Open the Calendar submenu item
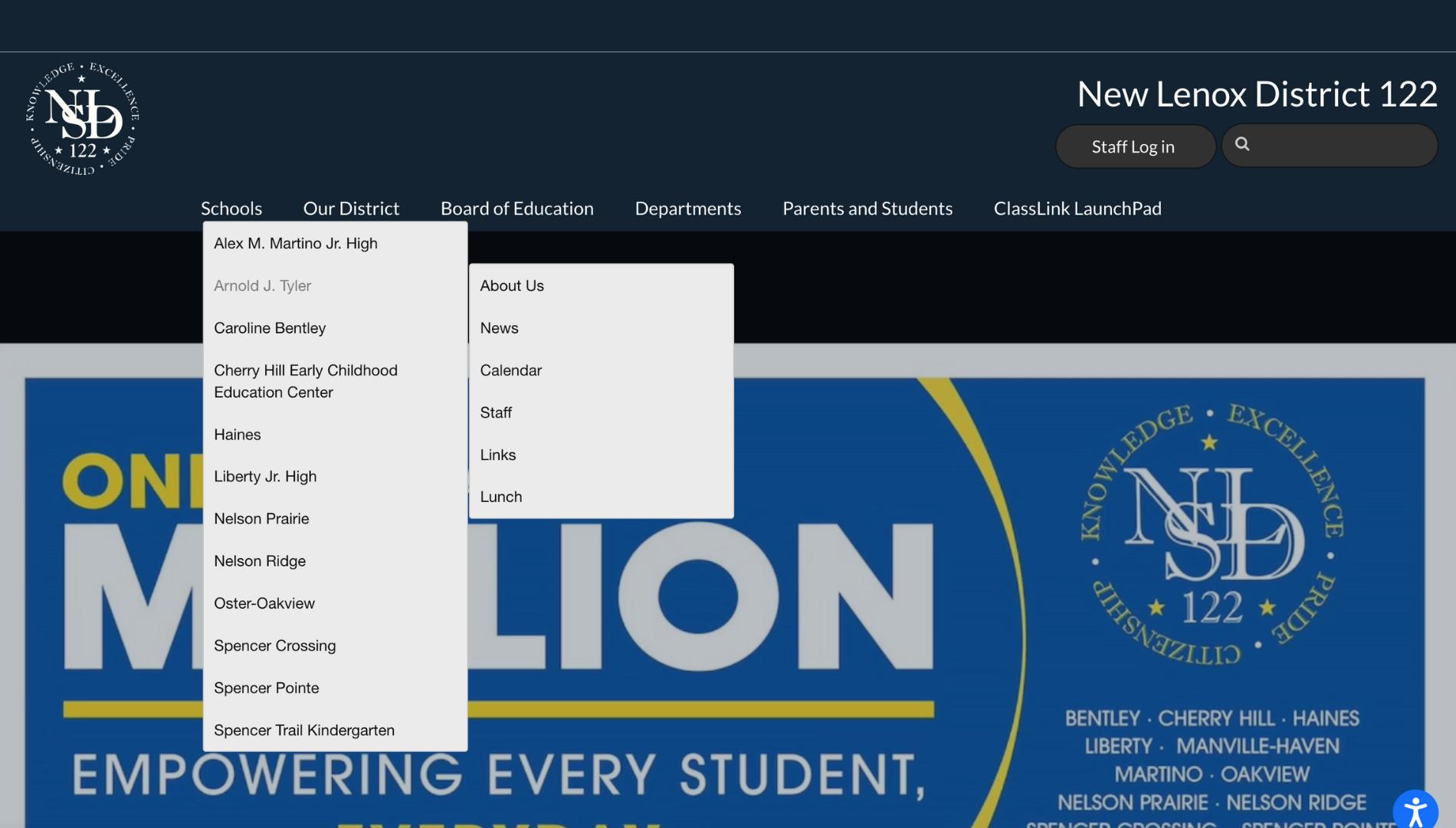This screenshot has height=828, width=1456. coord(510,370)
